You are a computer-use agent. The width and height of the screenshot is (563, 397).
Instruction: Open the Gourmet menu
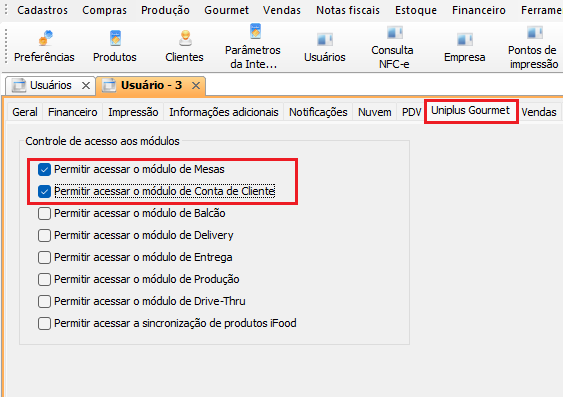[x=227, y=10]
